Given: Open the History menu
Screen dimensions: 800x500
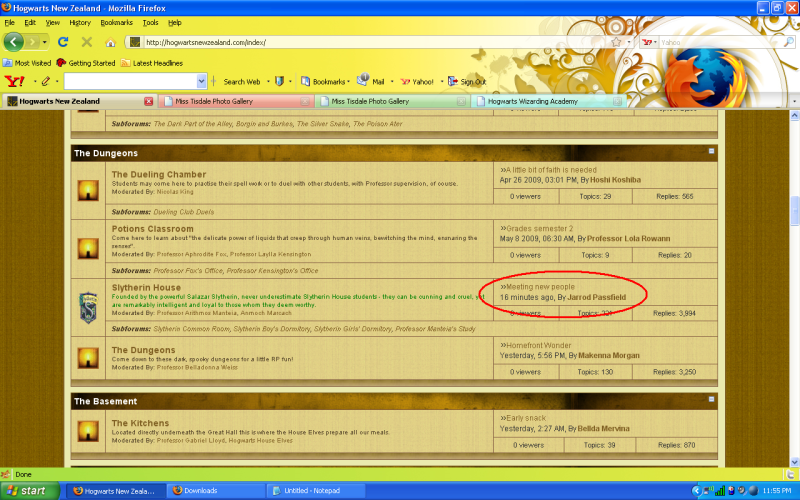Looking at the screenshot, I should (x=80, y=22).
